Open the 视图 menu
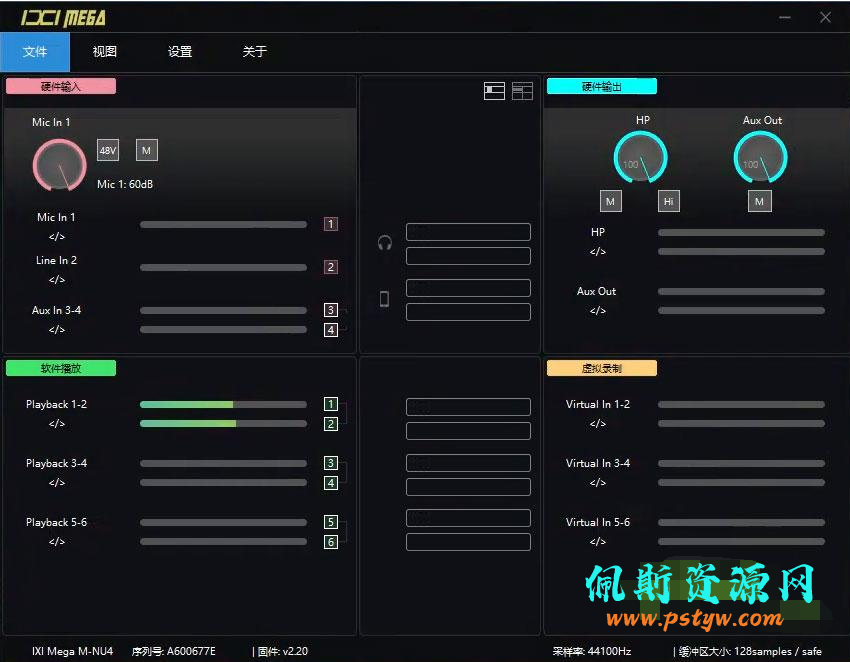 (x=105, y=52)
